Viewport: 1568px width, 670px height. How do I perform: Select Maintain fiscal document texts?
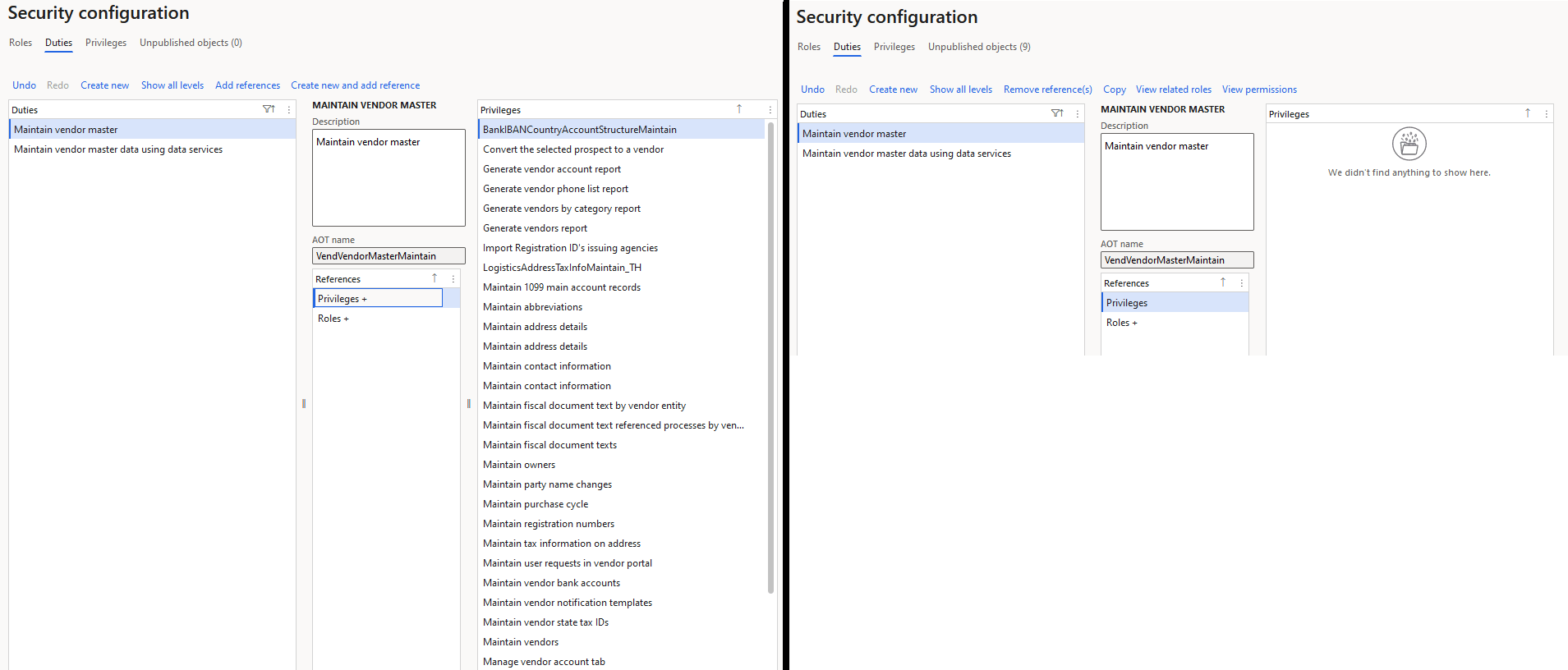click(621, 445)
